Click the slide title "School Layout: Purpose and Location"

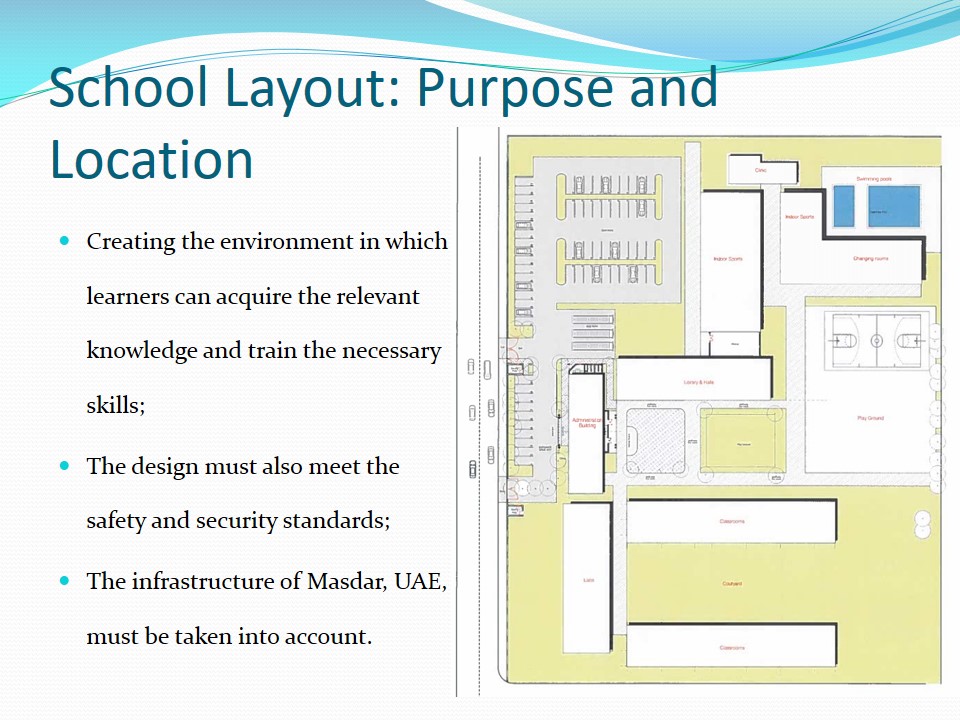click(x=383, y=122)
